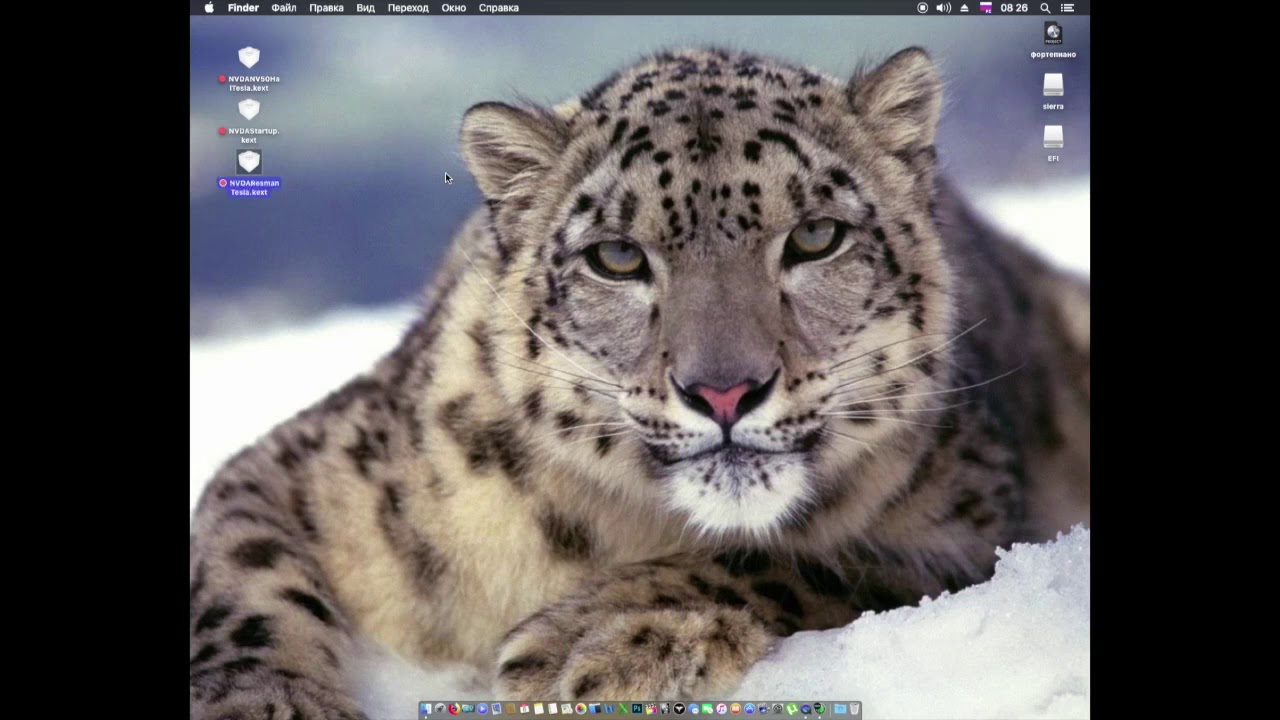Launch uTorrent from the Dock

pos(792,709)
